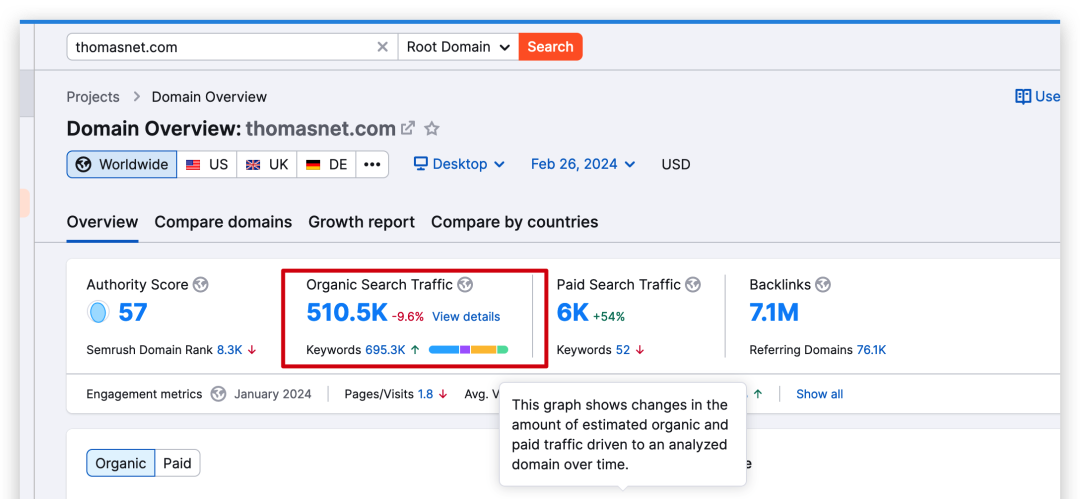Click the orange Search button
Screen dimensions: 1080x499
550,47
